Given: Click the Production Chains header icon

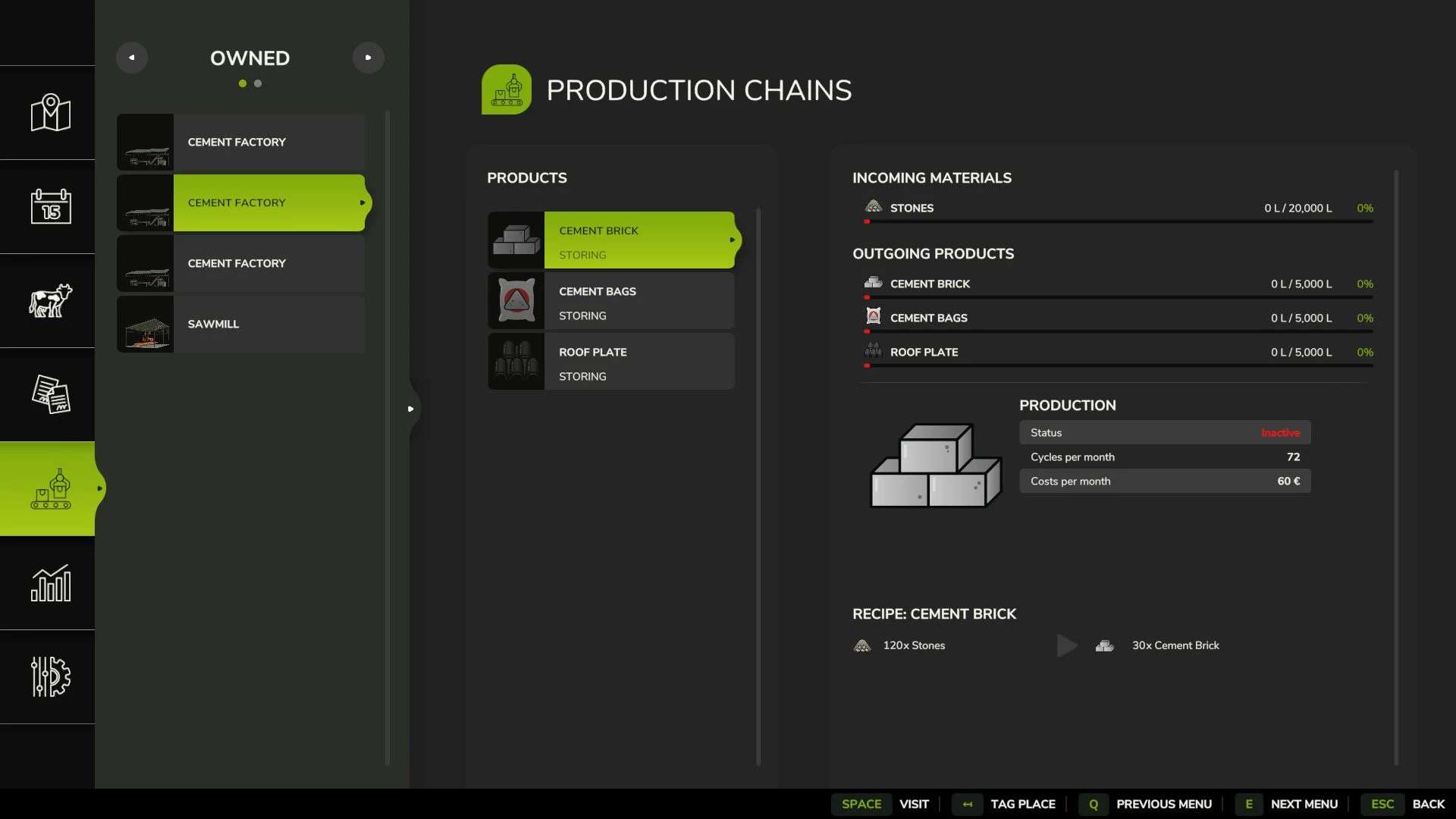Looking at the screenshot, I should pos(506,89).
